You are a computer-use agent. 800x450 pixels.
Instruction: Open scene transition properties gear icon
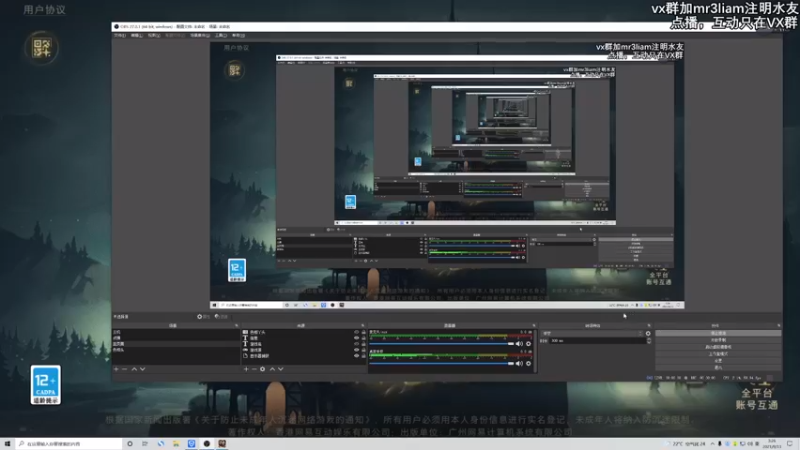point(648,333)
